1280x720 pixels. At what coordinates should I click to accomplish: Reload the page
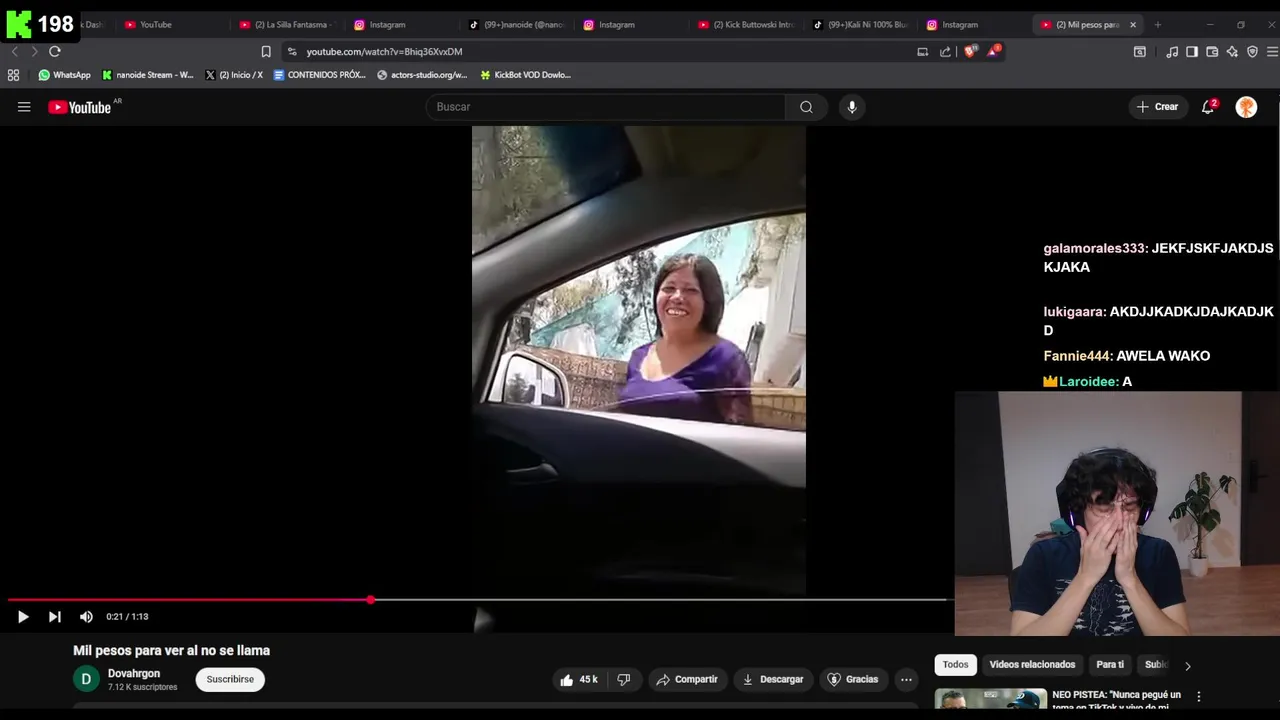(55, 51)
